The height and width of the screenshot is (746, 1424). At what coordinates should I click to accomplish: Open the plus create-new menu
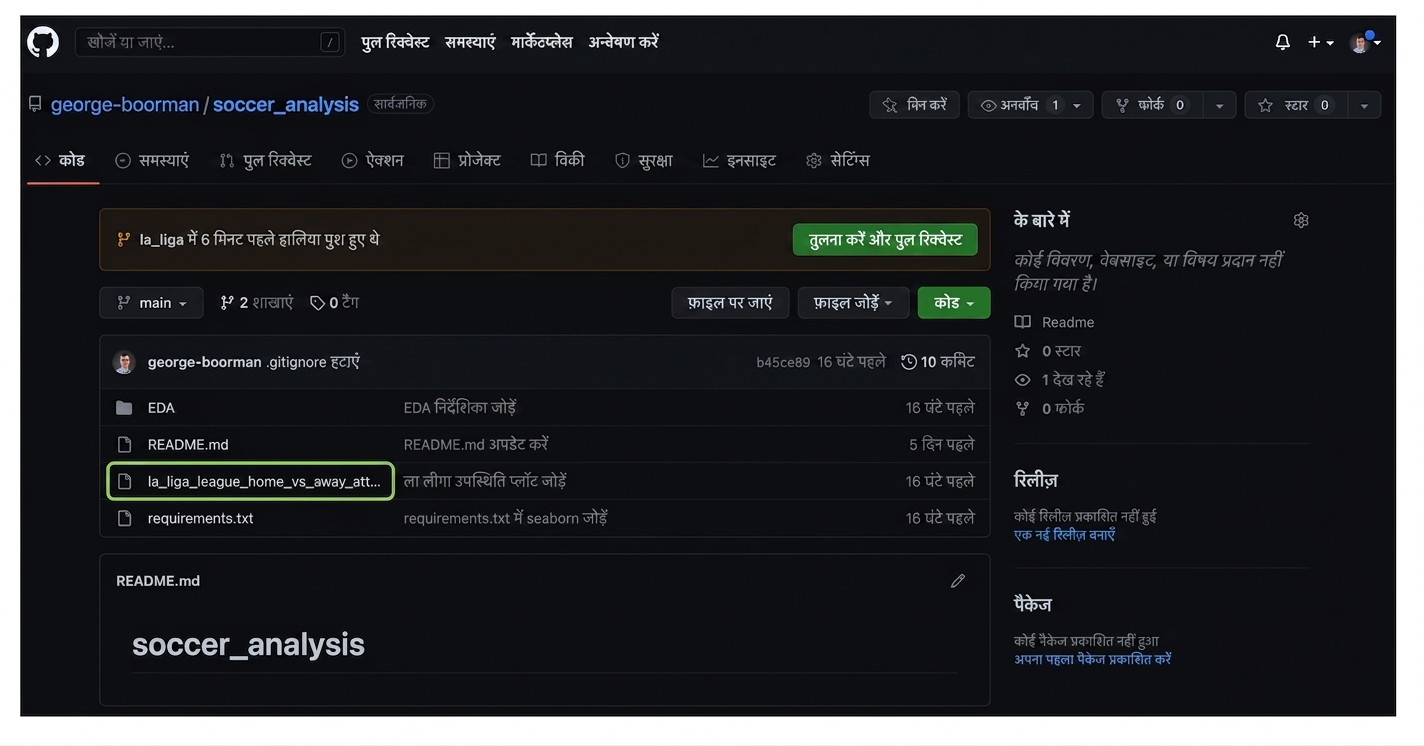(1320, 42)
